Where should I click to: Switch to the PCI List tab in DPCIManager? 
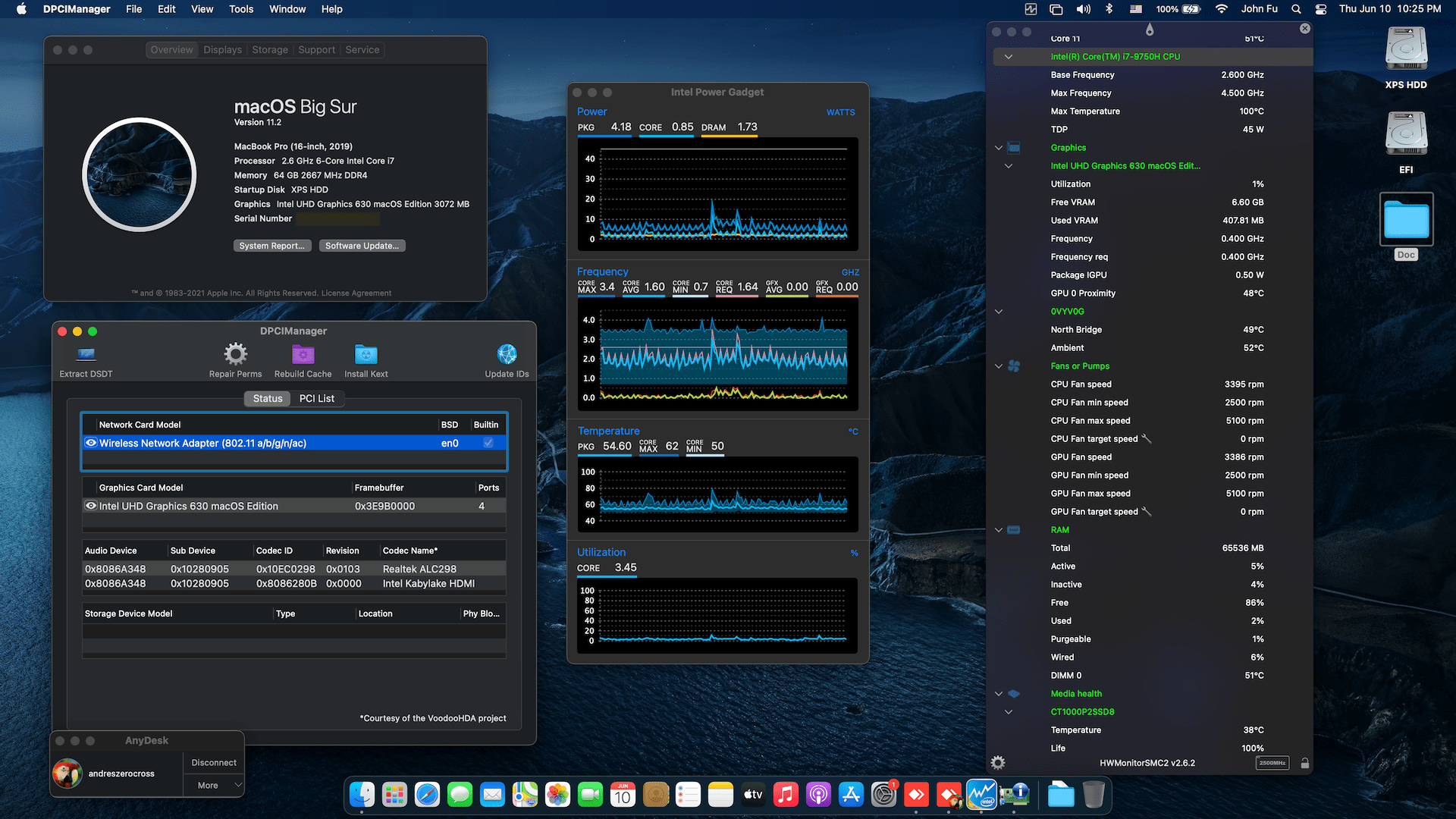click(x=316, y=398)
